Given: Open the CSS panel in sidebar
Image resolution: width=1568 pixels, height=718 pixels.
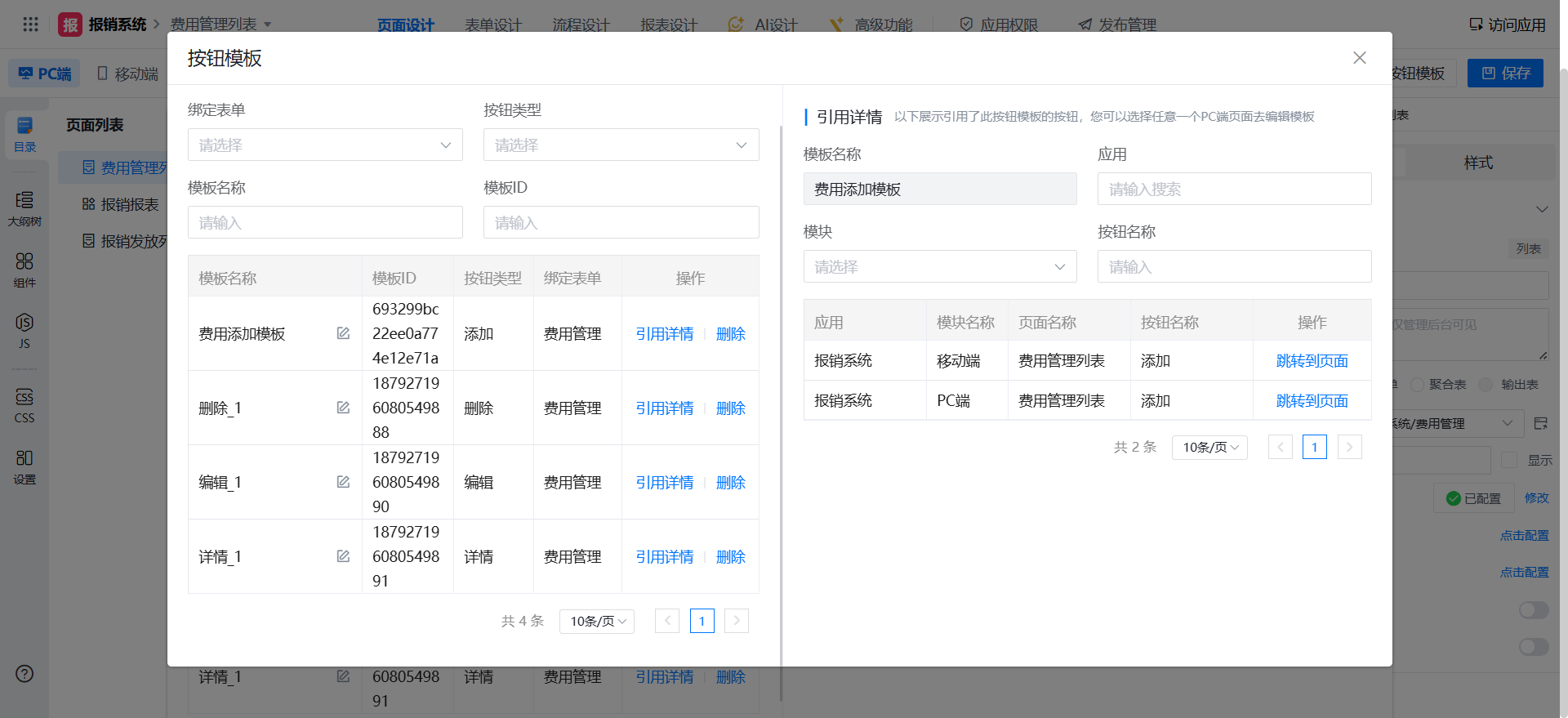Looking at the screenshot, I should pos(24,406).
